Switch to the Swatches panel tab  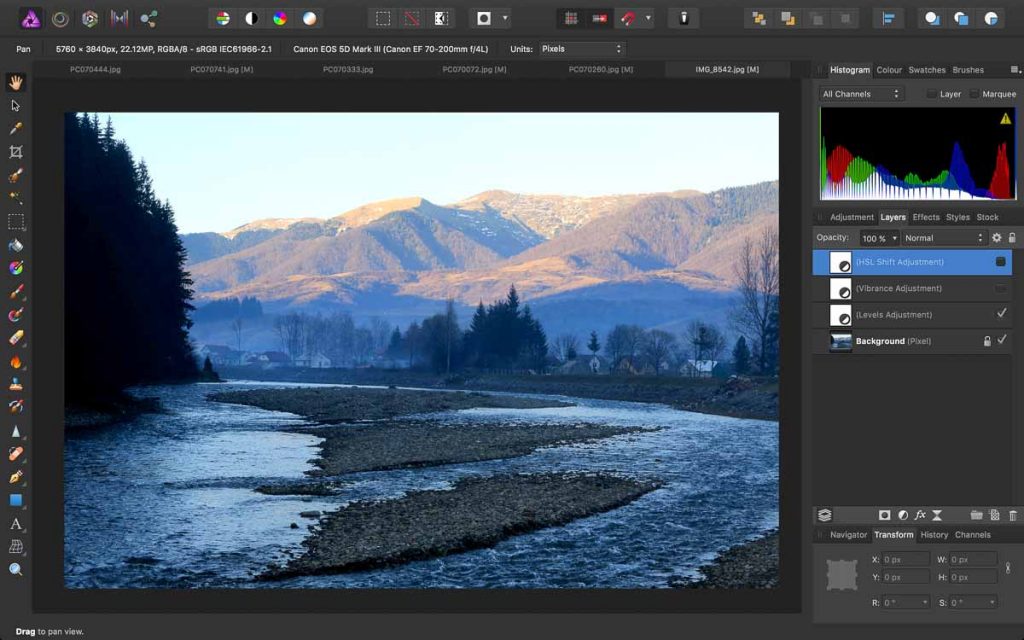tap(927, 70)
